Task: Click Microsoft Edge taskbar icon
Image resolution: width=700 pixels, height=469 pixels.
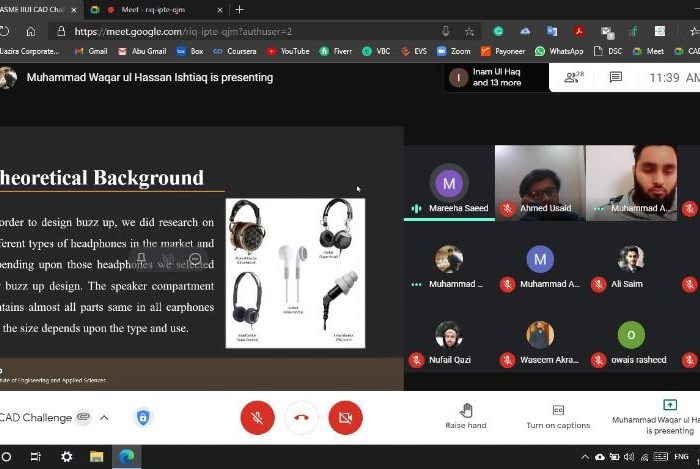Action: (x=127, y=457)
